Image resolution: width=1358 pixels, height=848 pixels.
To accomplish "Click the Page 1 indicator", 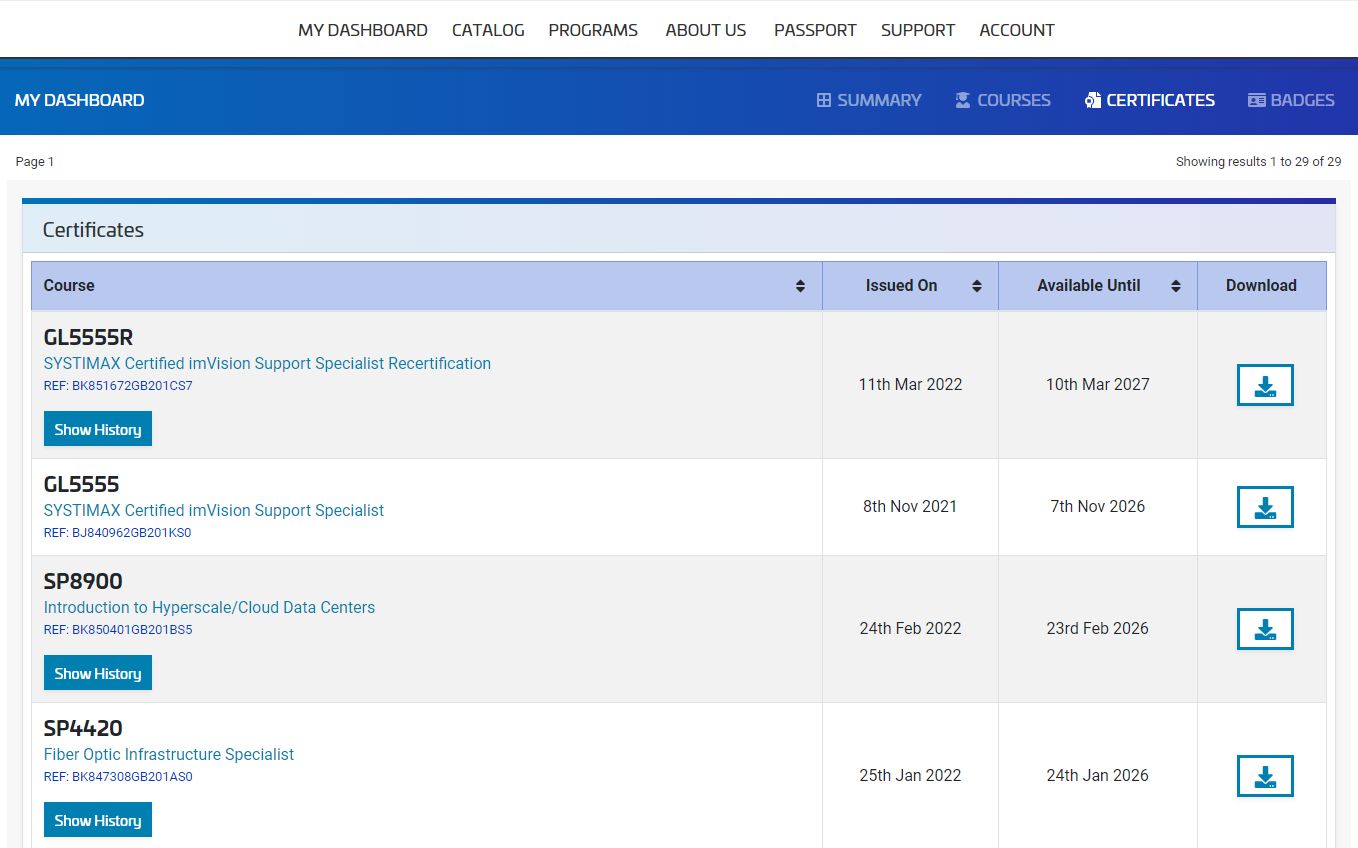I will coord(35,162).
